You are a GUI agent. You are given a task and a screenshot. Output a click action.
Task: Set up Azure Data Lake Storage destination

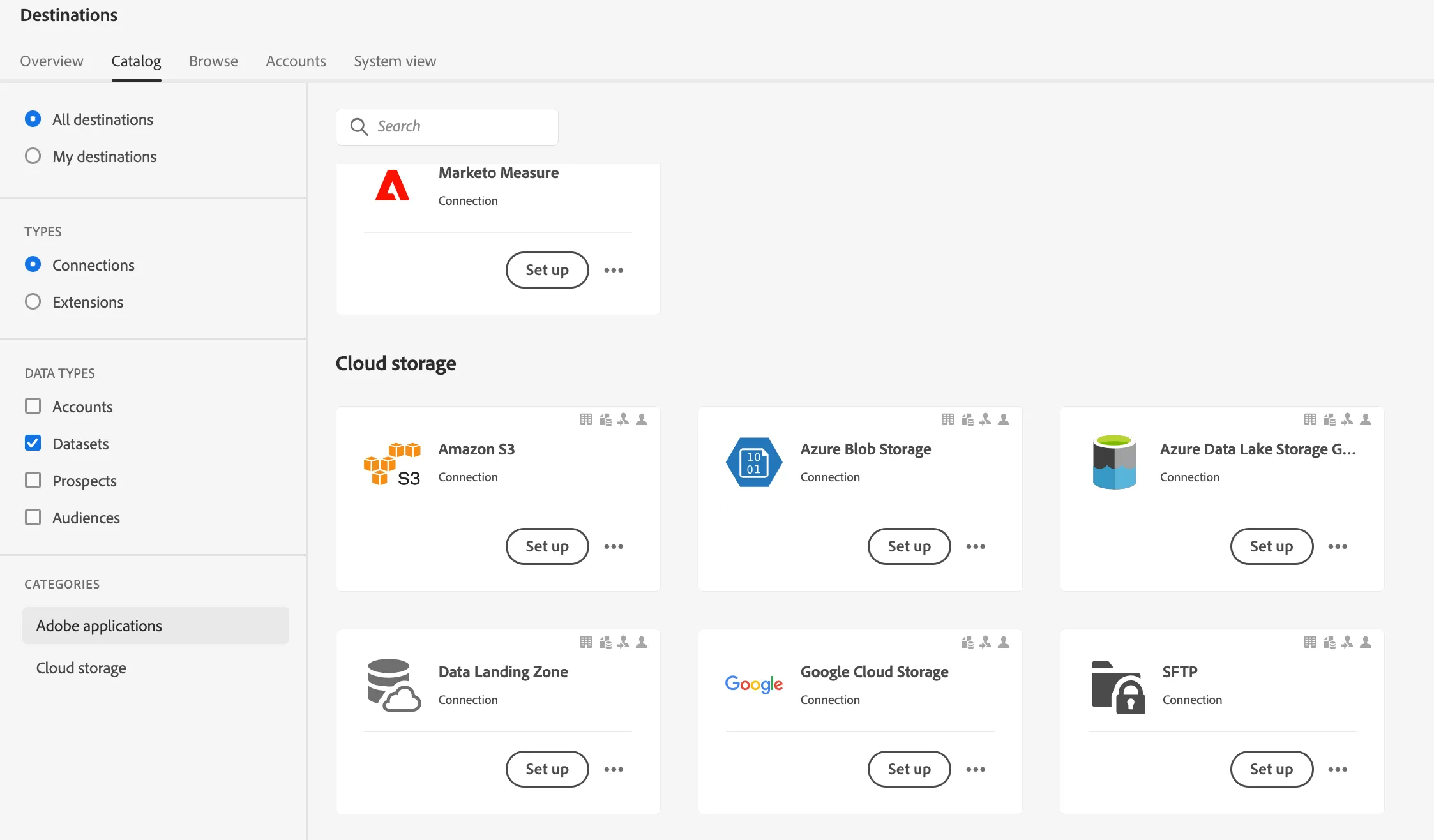tap(1271, 546)
